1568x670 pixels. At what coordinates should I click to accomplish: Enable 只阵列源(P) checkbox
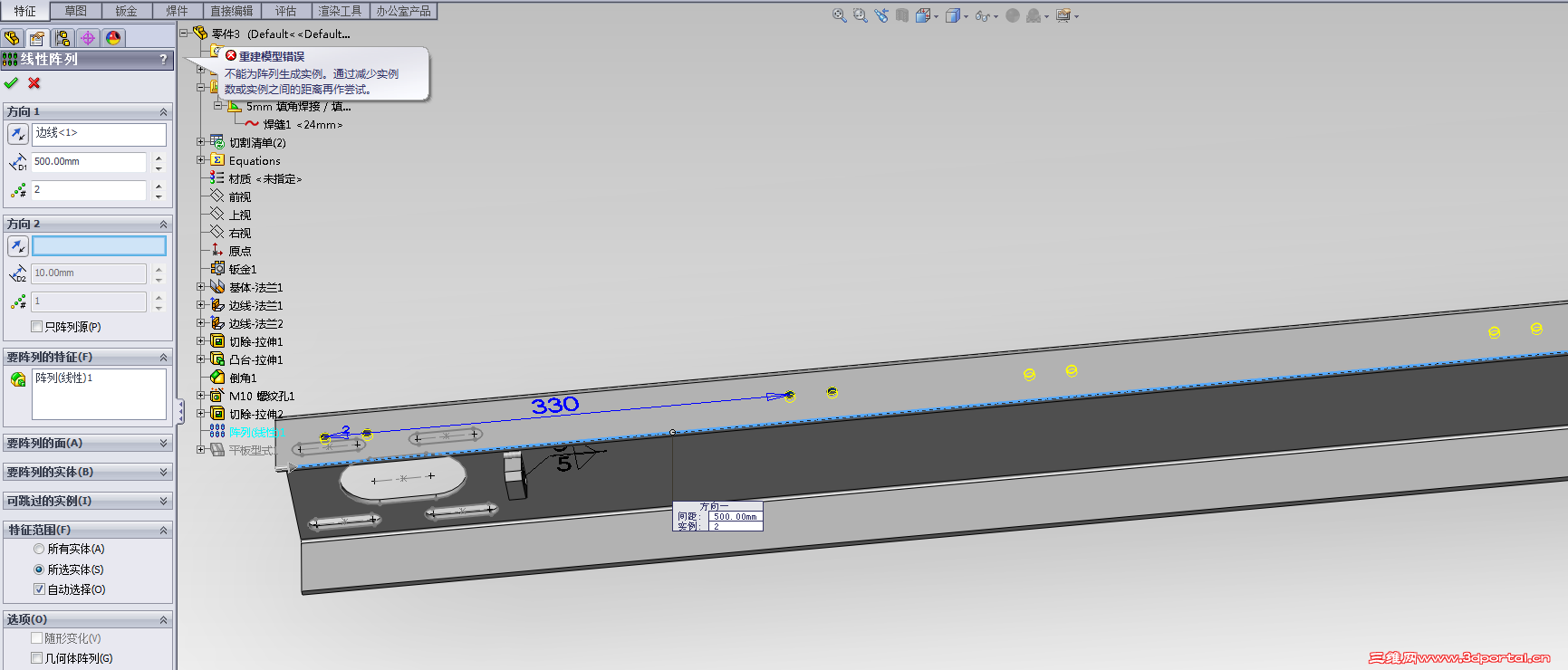[x=37, y=327]
